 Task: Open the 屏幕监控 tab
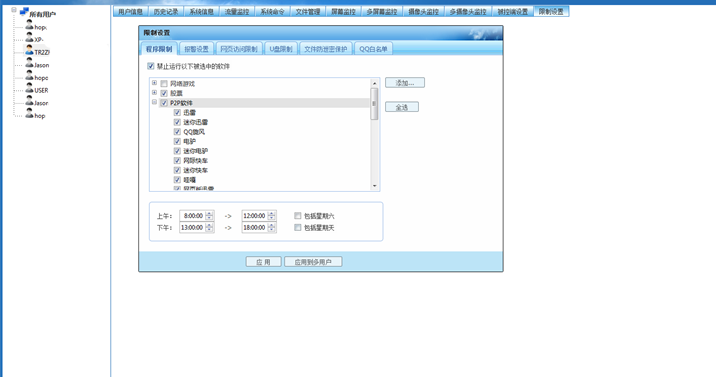tap(343, 11)
